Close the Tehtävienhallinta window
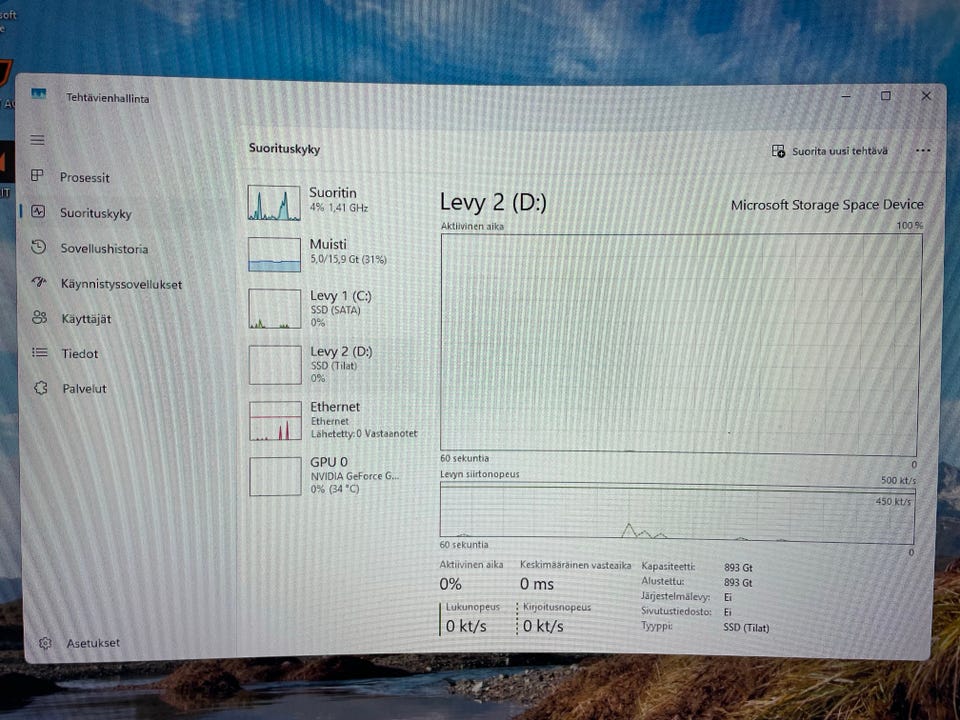The width and height of the screenshot is (960, 720). [x=926, y=96]
